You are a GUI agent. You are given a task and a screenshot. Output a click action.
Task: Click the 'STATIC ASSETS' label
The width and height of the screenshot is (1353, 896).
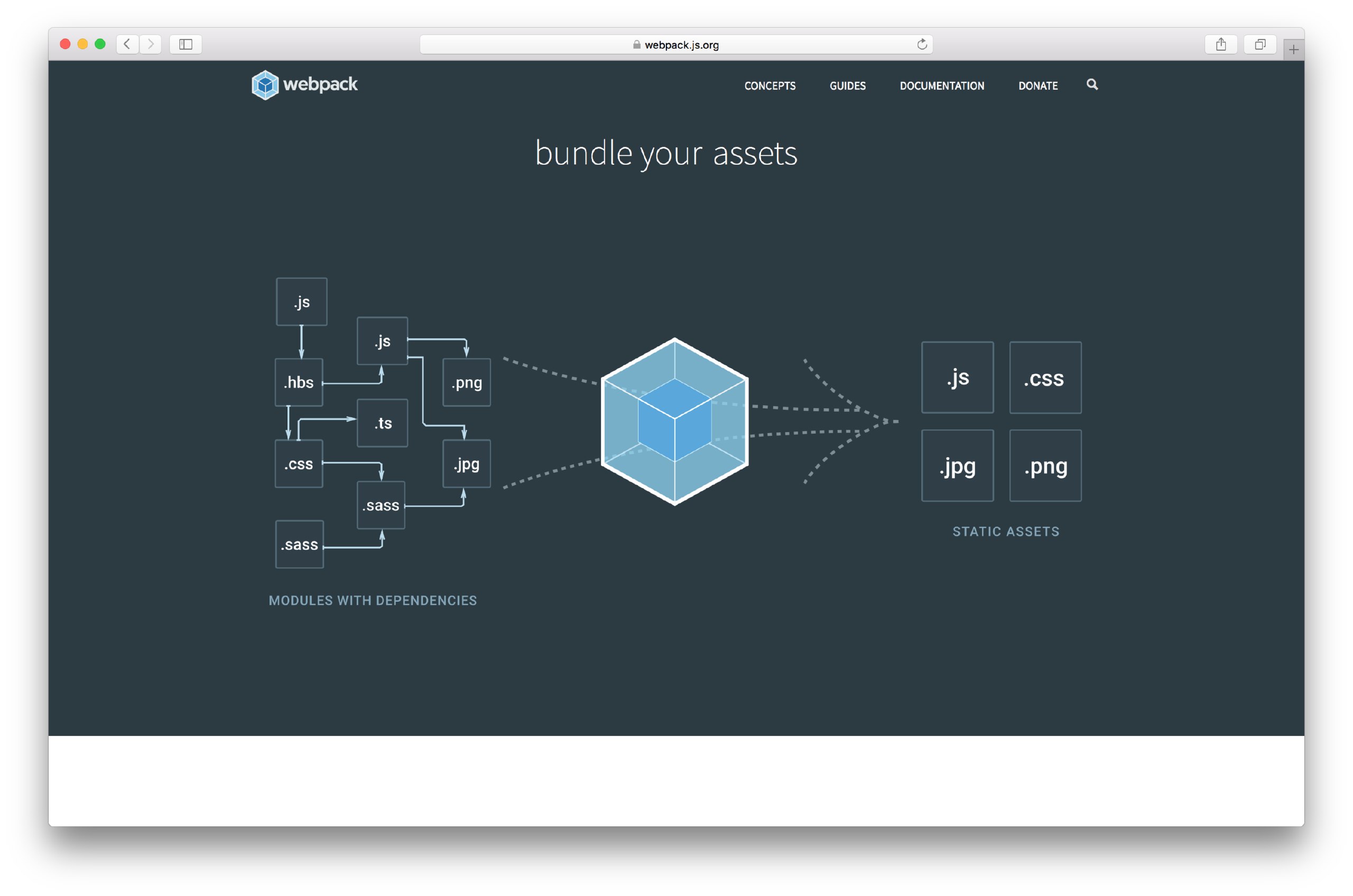[x=1005, y=531]
